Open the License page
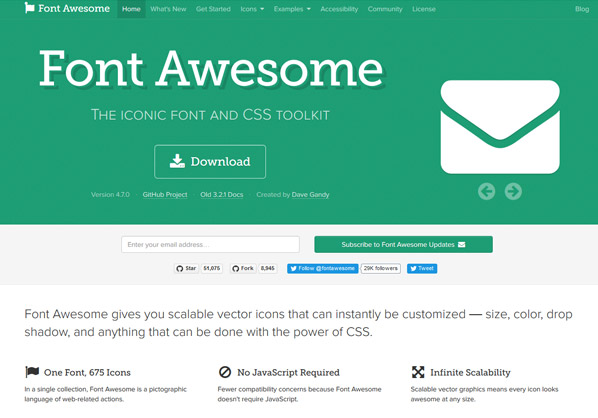The image size is (598, 418). [424, 9]
